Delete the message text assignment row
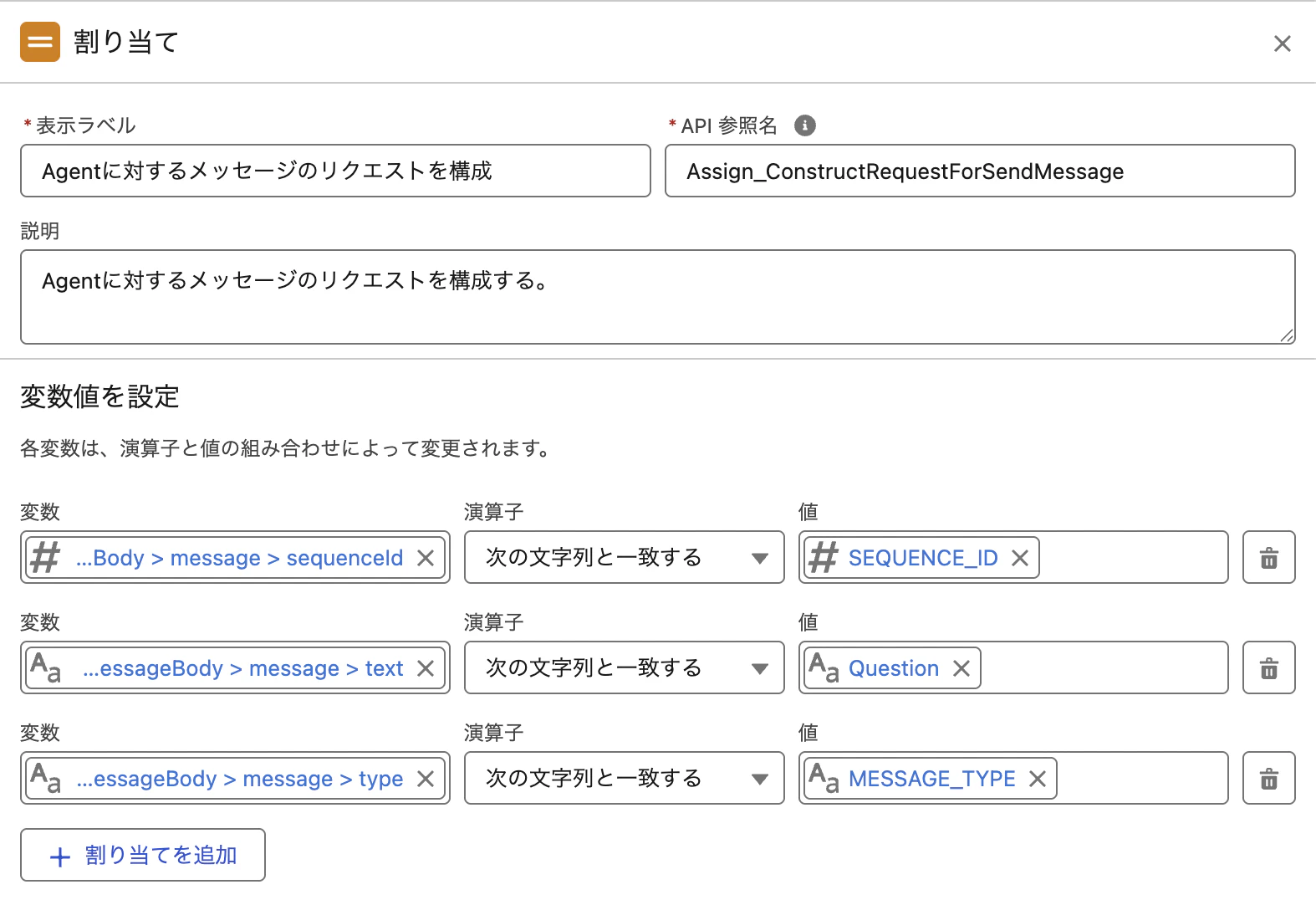This screenshot has width=1316, height=905. pos(1269,667)
